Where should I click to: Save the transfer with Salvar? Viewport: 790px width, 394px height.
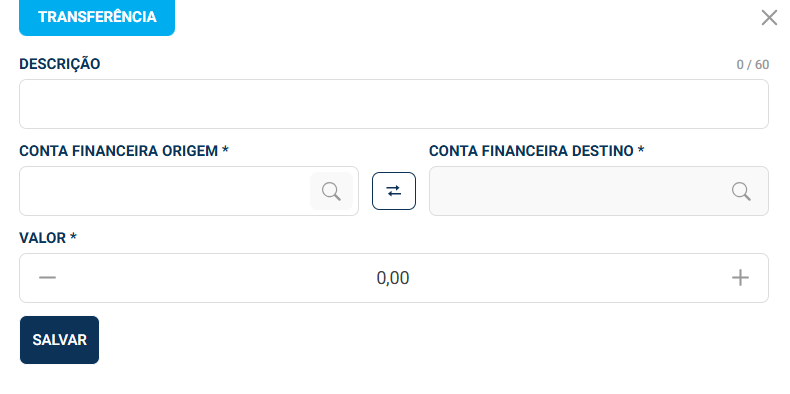tap(59, 340)
